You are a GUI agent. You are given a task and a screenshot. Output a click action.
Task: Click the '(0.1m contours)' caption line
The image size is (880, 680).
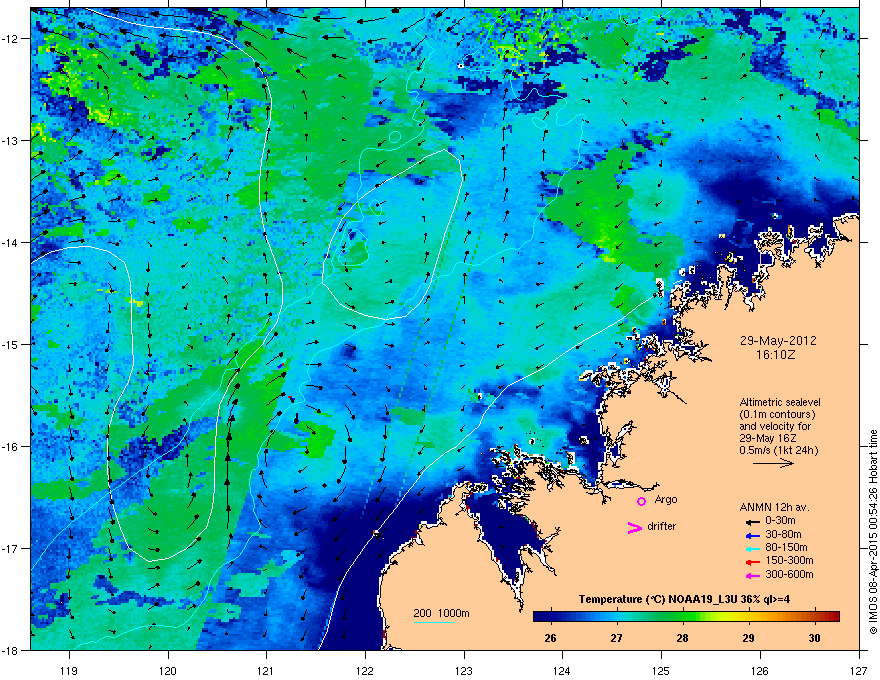coord(777,415)
